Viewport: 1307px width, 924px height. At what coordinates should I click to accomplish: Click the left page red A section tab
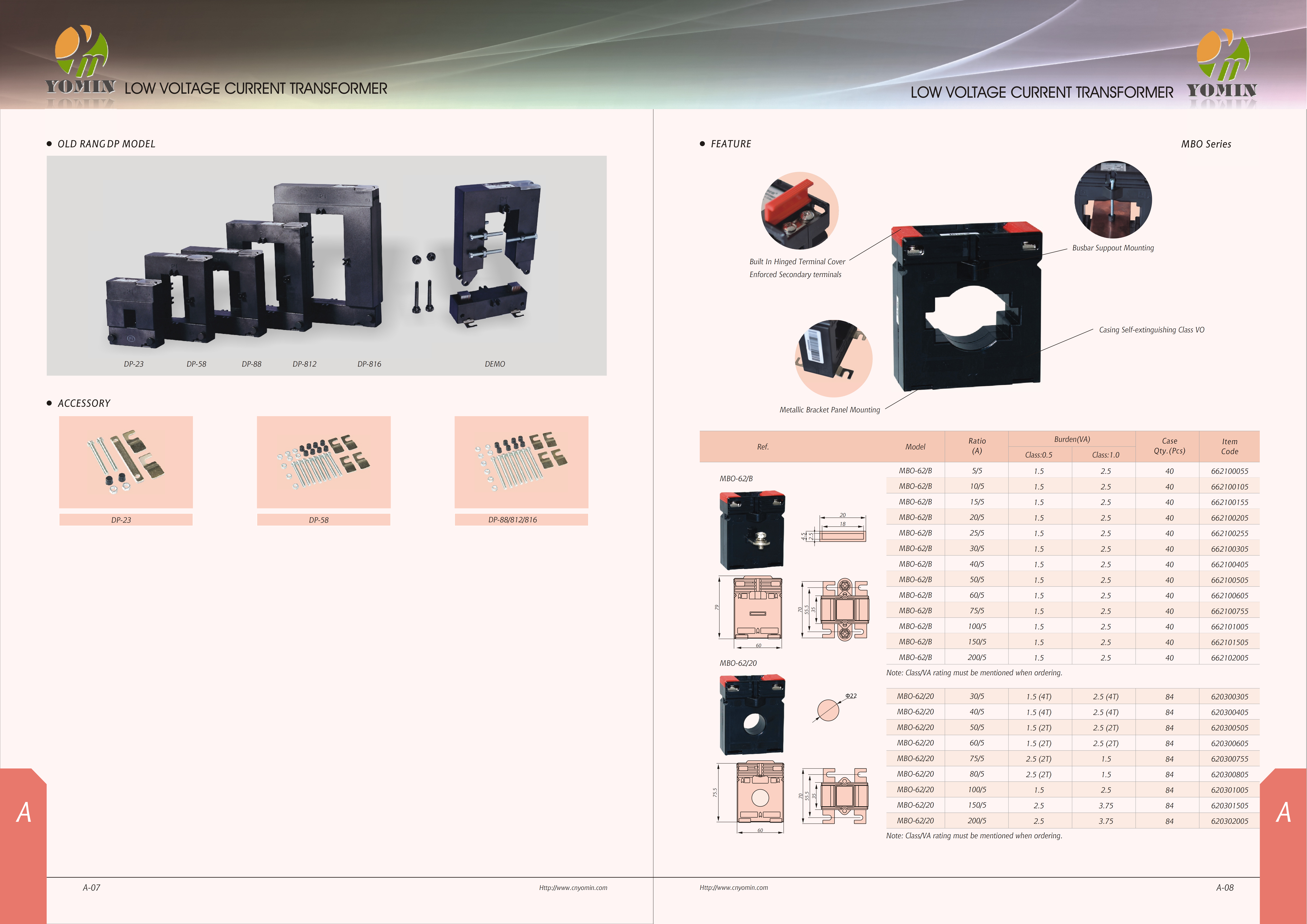pos(23,846)
